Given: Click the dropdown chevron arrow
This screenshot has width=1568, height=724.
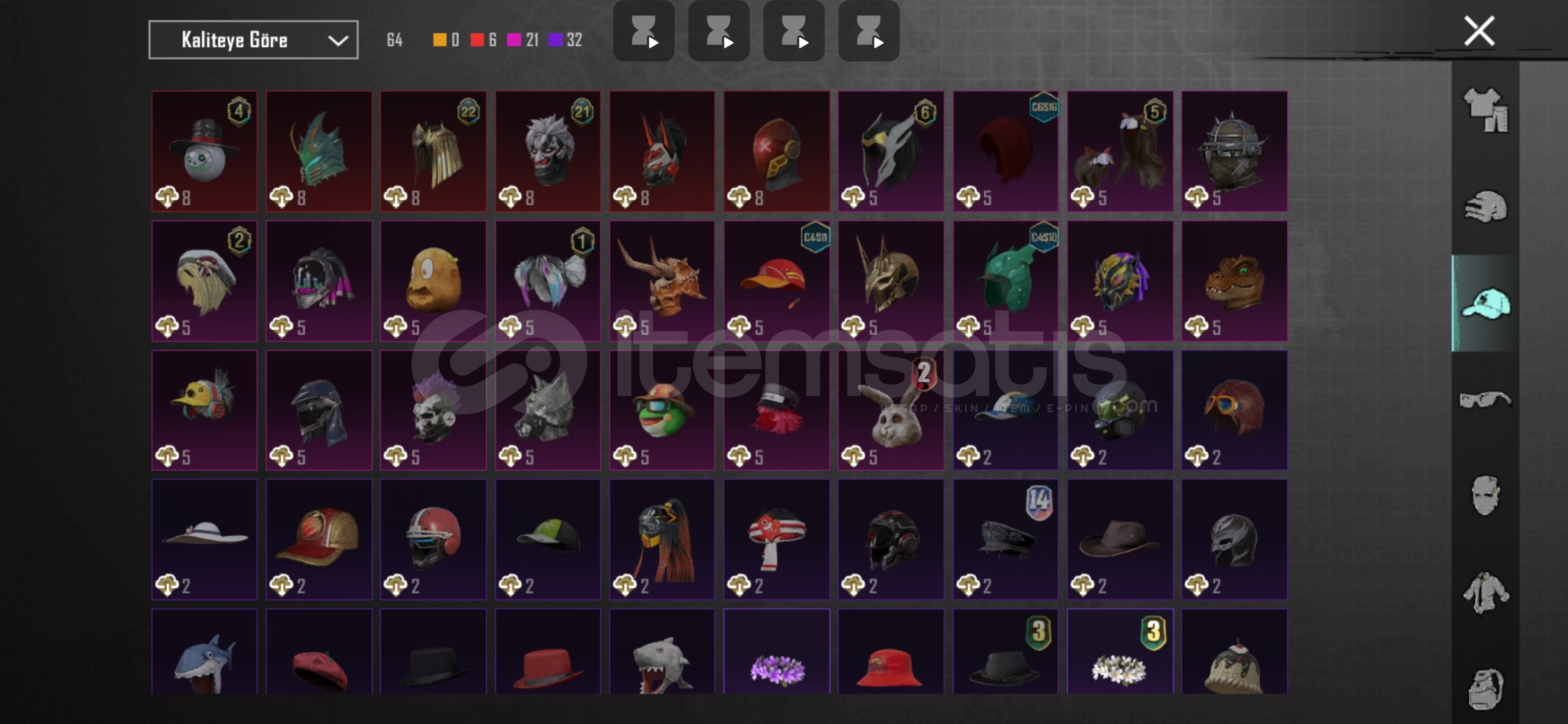Looking at the screenshot, I should 338,41.
